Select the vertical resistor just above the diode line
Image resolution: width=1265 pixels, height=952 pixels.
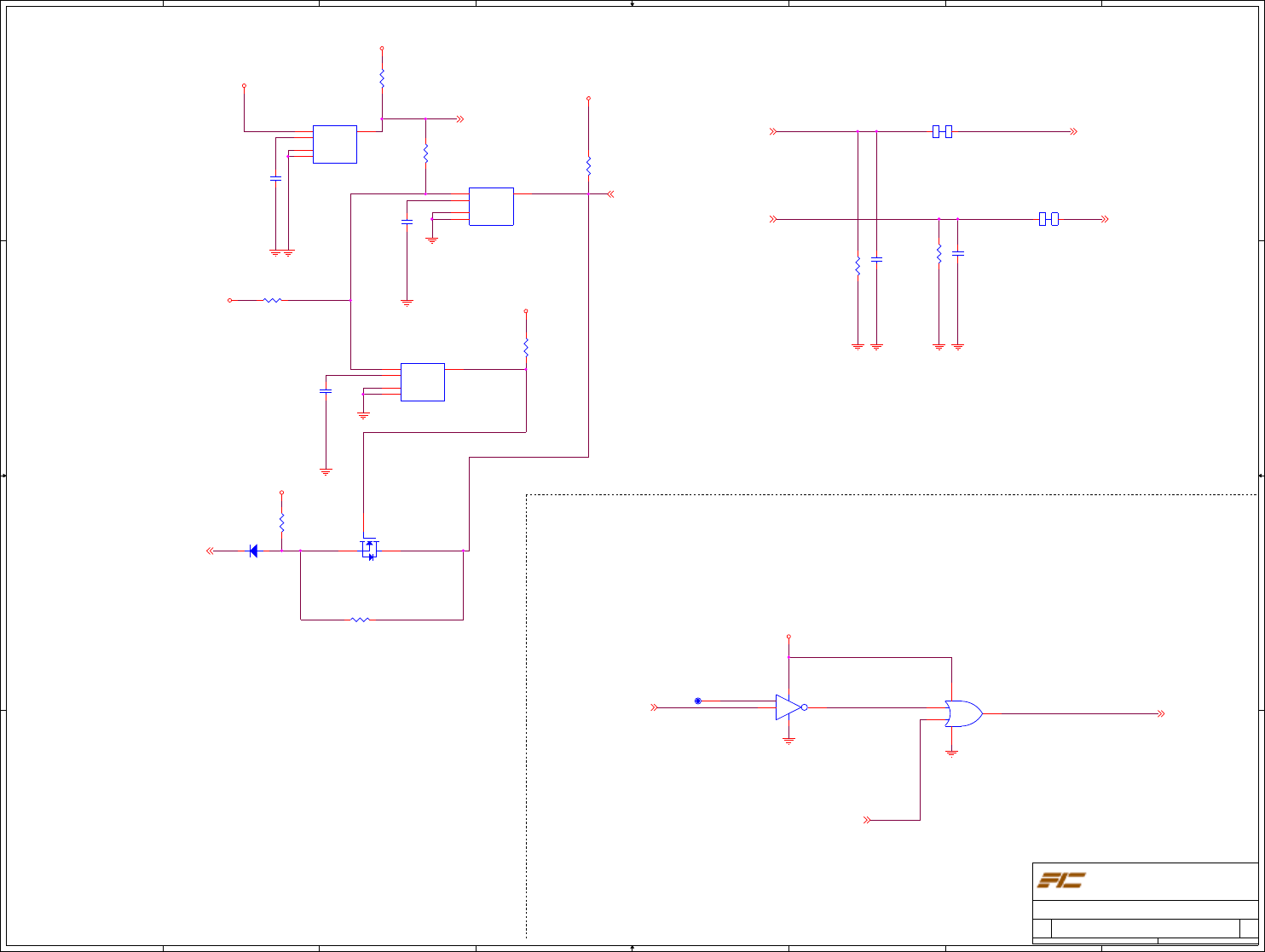[281, 522]
